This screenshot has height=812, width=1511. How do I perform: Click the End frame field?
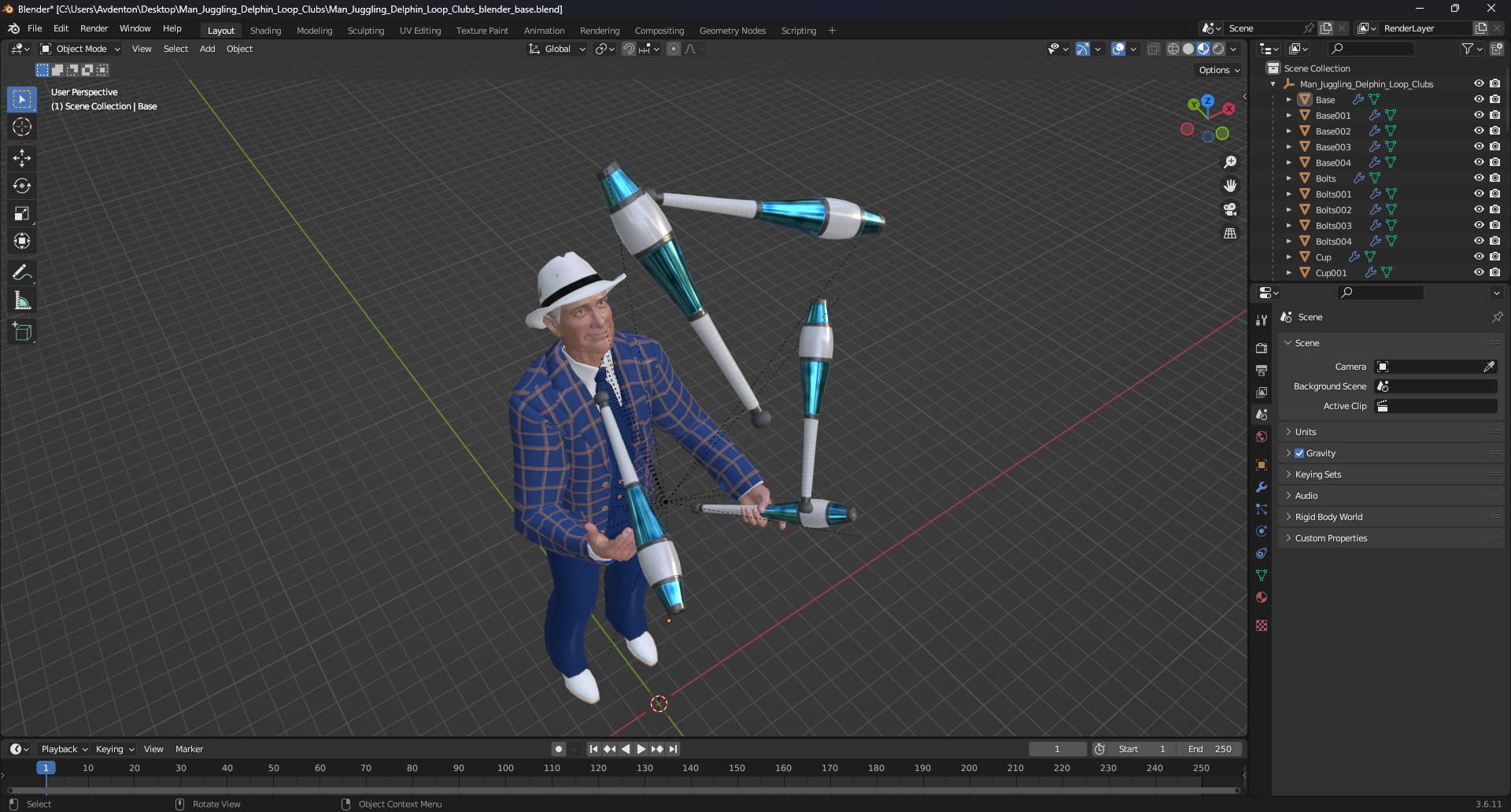[1210, 749]
